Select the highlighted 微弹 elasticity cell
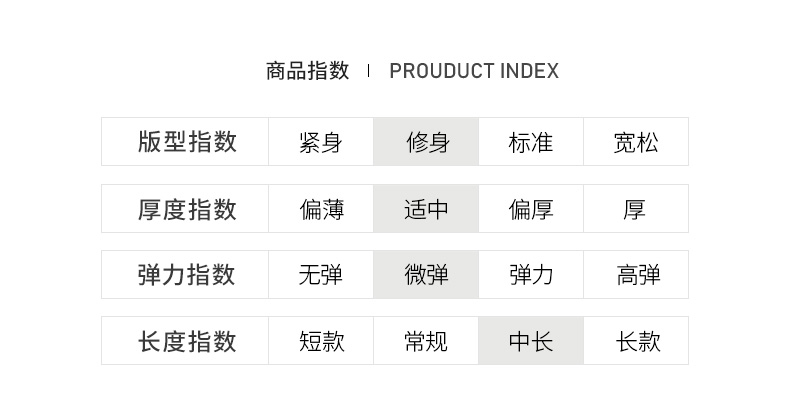790x408 pixels. click(426, 275)
